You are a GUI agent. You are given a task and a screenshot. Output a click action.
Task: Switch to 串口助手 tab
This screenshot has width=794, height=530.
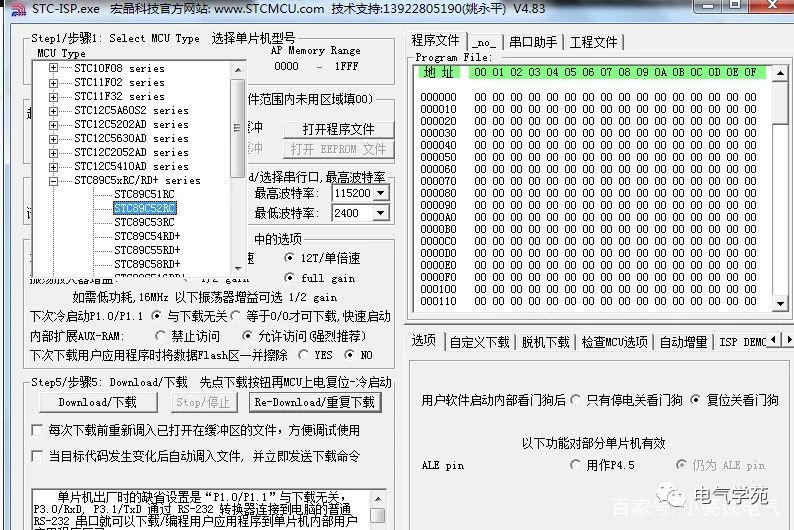click(x=533, y=42)
